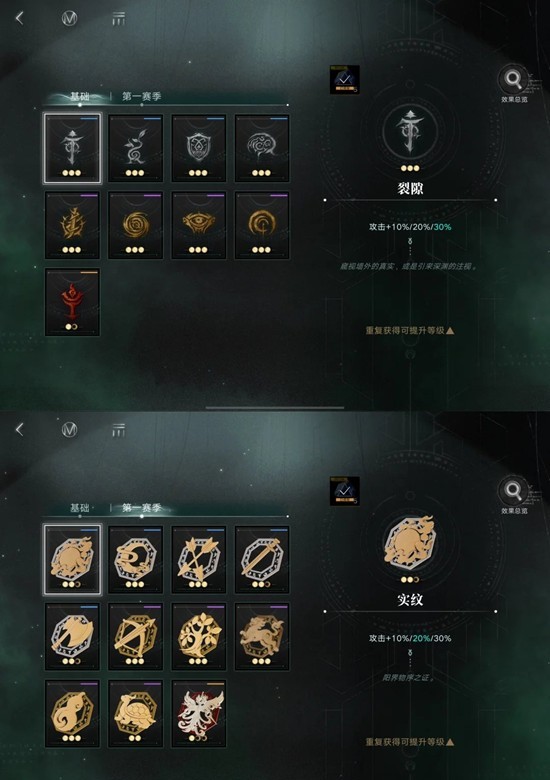This screenshot has height=780, width=550.
Task: Select the highlighted 裂隙 sword emblem card
Action: coord(72,148)
